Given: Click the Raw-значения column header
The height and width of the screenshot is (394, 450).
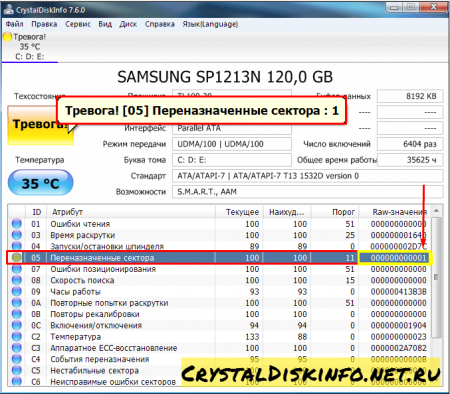Looking at the screenshot, I should click(394, 212).
